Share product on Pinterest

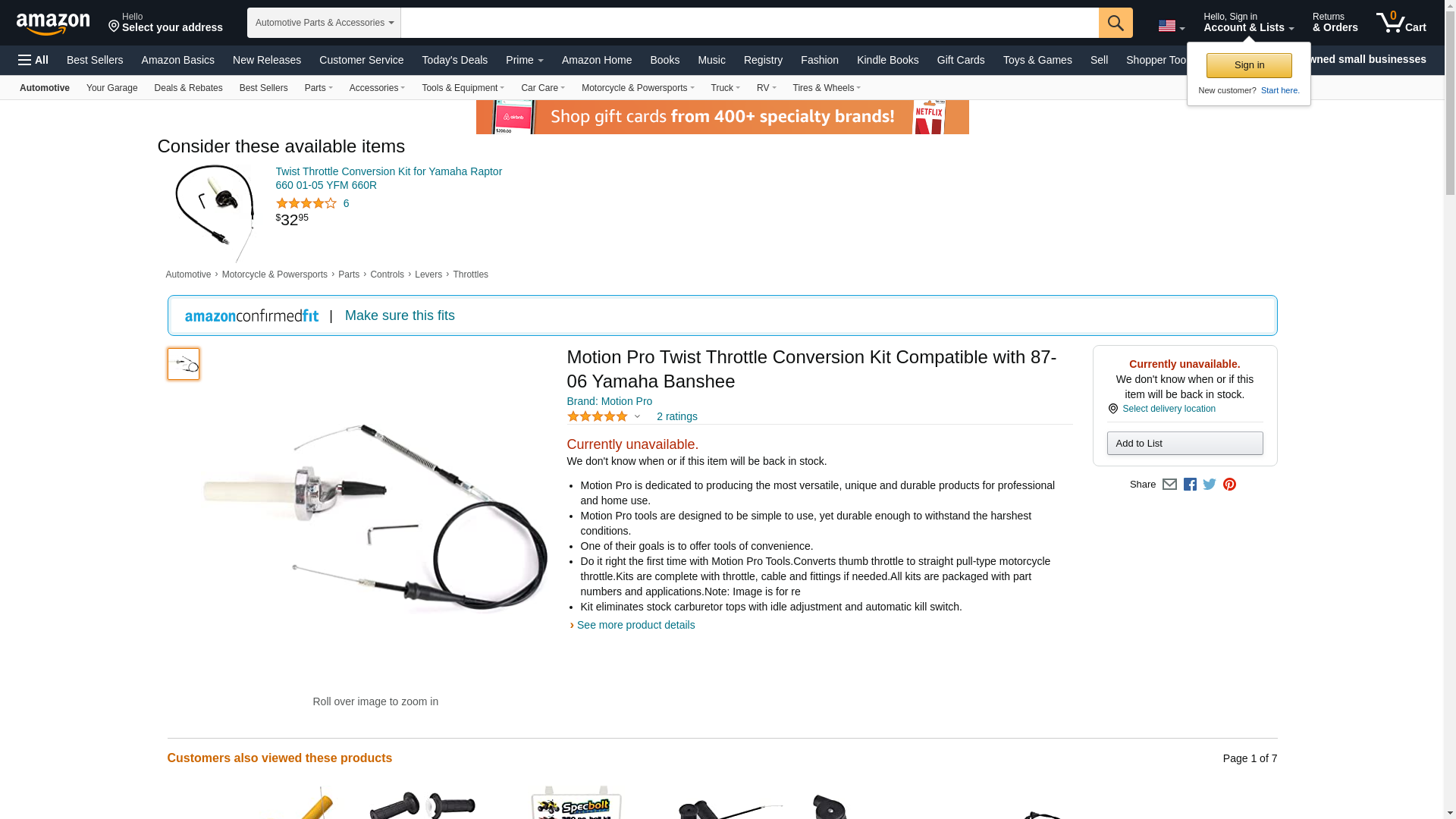pos(1229,485)
